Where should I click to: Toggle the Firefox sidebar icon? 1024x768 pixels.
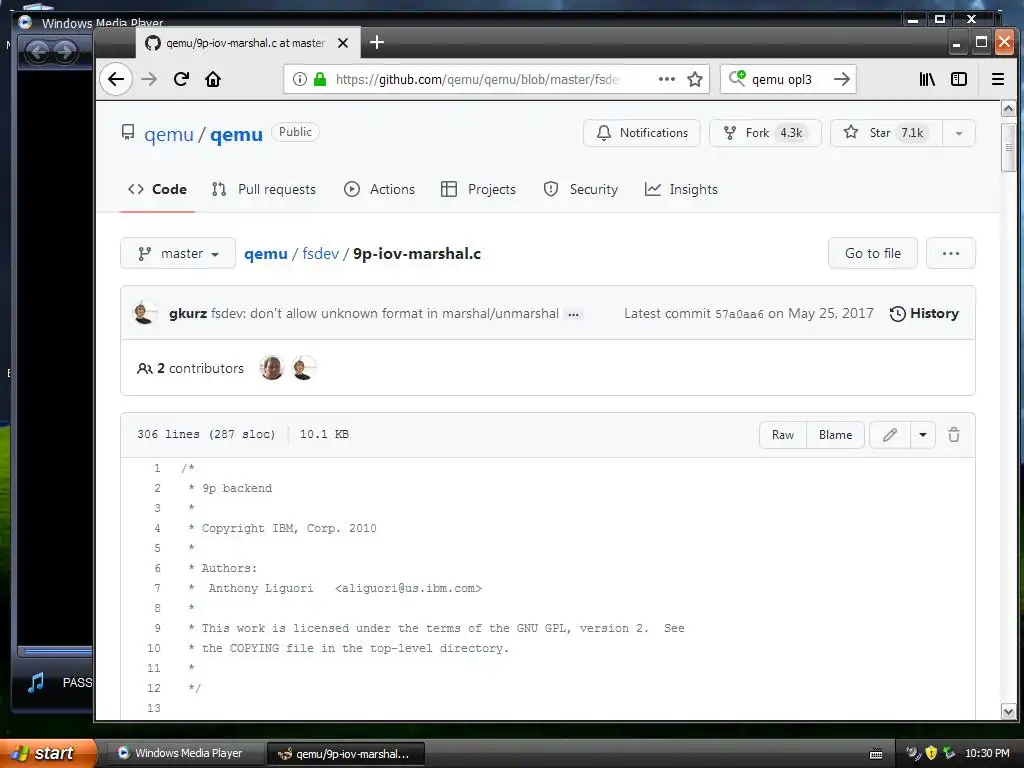tap(959, 80)
